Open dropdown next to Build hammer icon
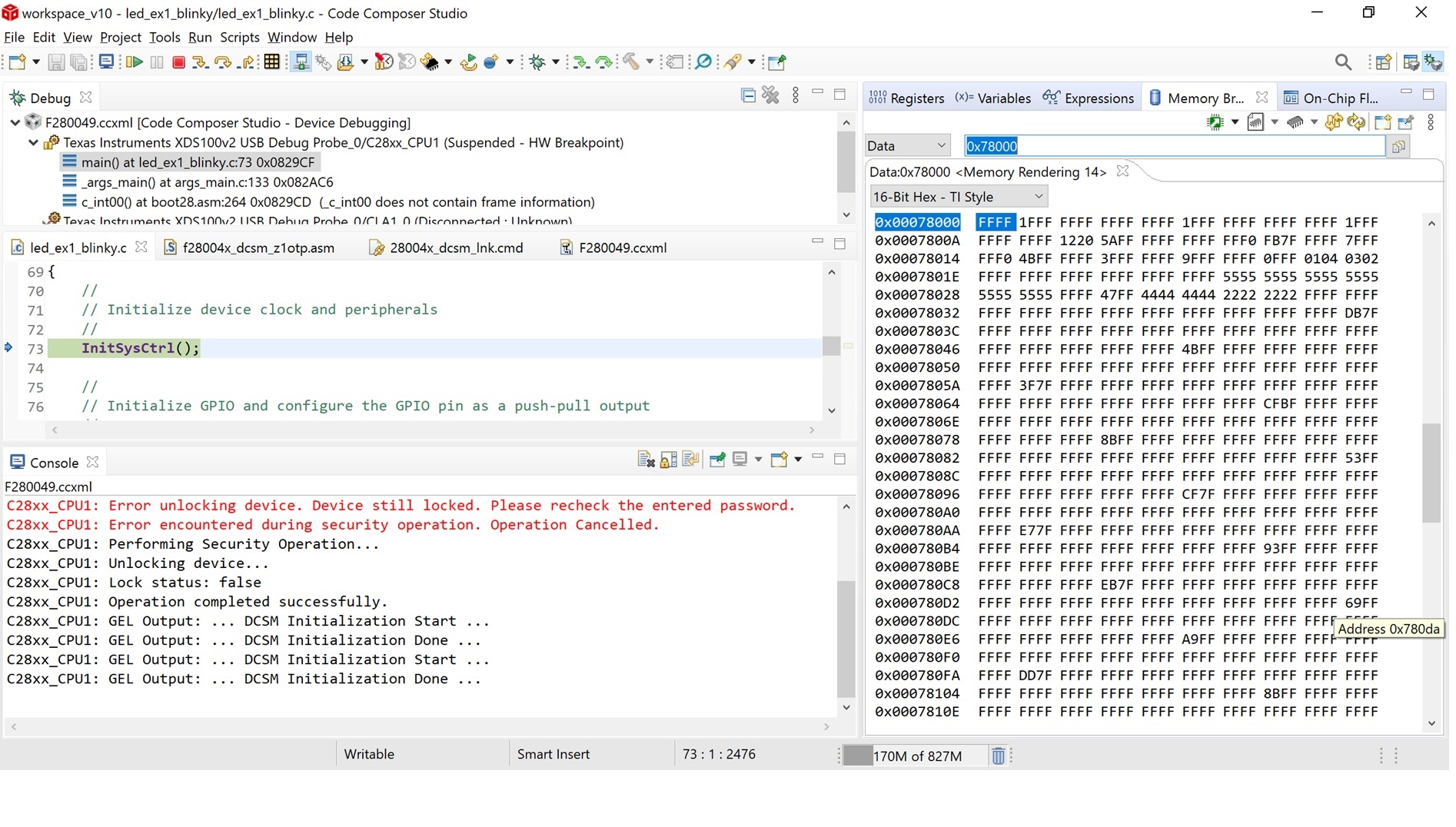The image size is (1456, 827). click(x=650, y=62)
